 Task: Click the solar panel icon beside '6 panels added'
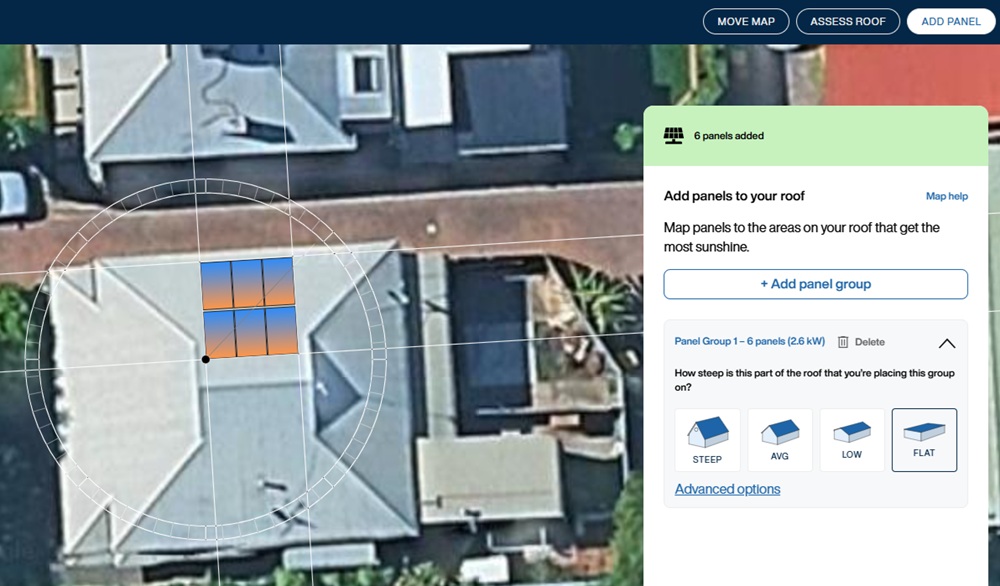click(x=673, y=136)
